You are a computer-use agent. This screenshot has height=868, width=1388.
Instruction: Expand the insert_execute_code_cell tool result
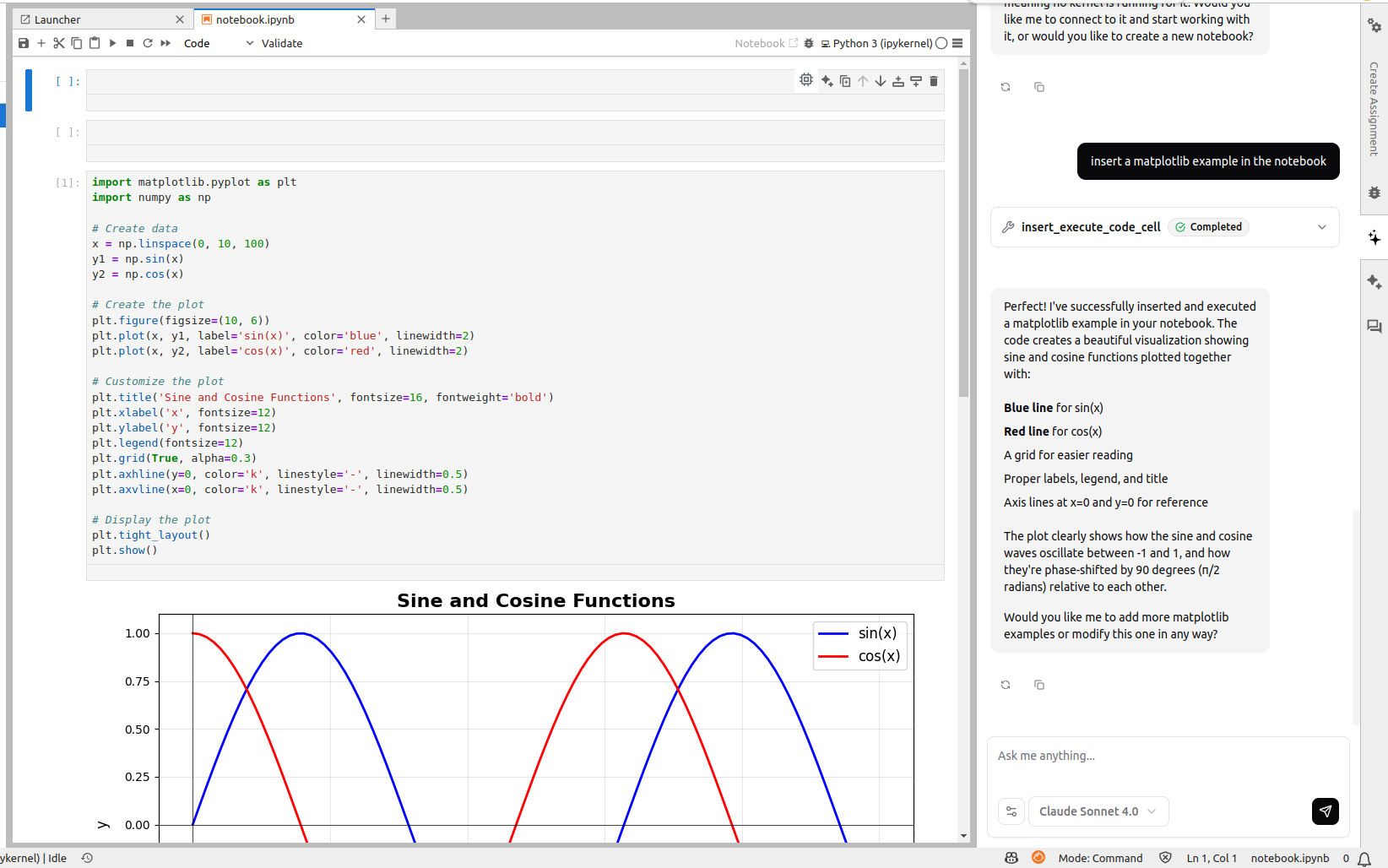pos(1322,227)
